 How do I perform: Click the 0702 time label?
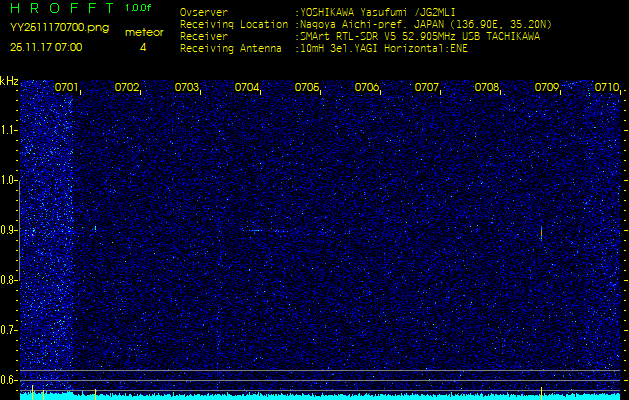point(126,87)
